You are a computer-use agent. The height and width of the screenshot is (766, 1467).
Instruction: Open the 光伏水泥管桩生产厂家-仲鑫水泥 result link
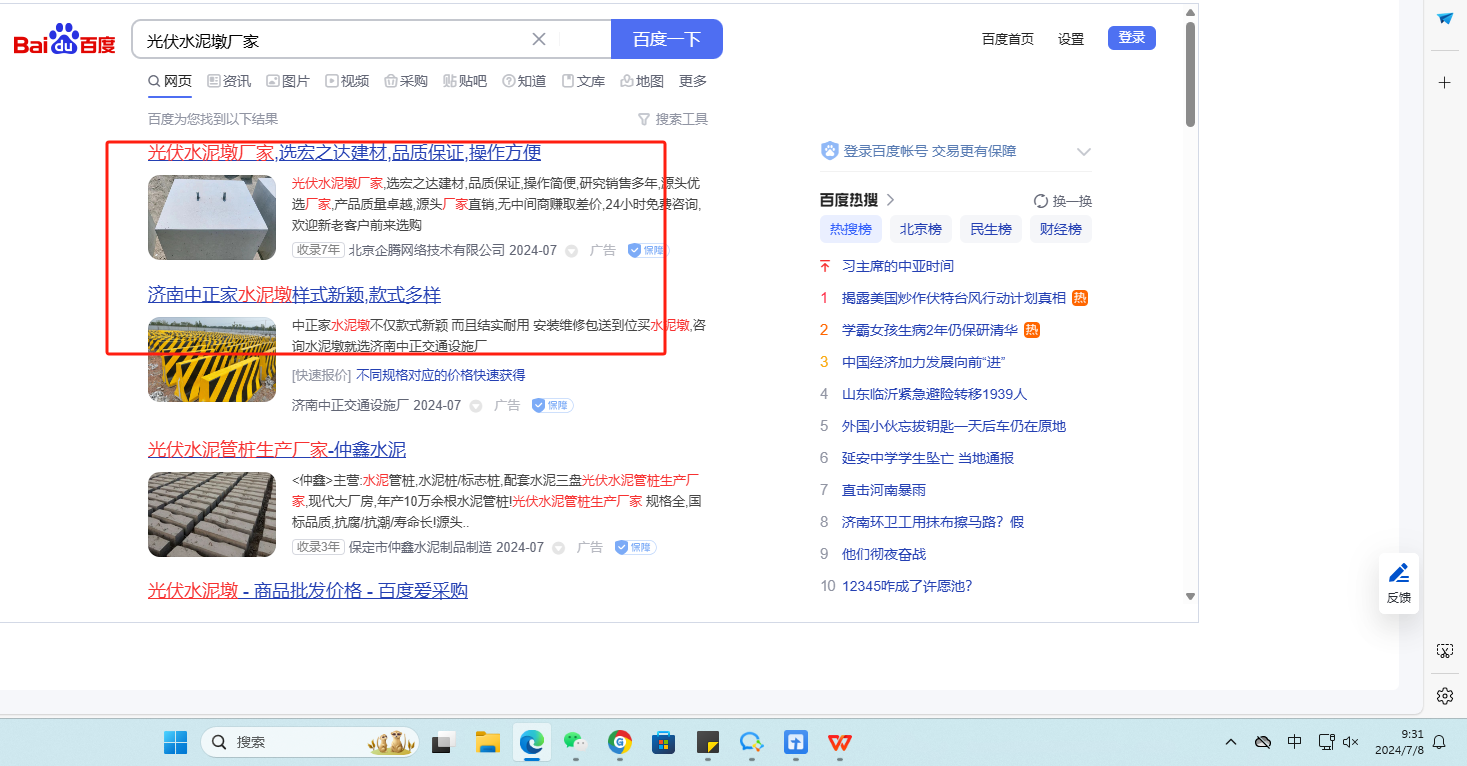[276, 450]
